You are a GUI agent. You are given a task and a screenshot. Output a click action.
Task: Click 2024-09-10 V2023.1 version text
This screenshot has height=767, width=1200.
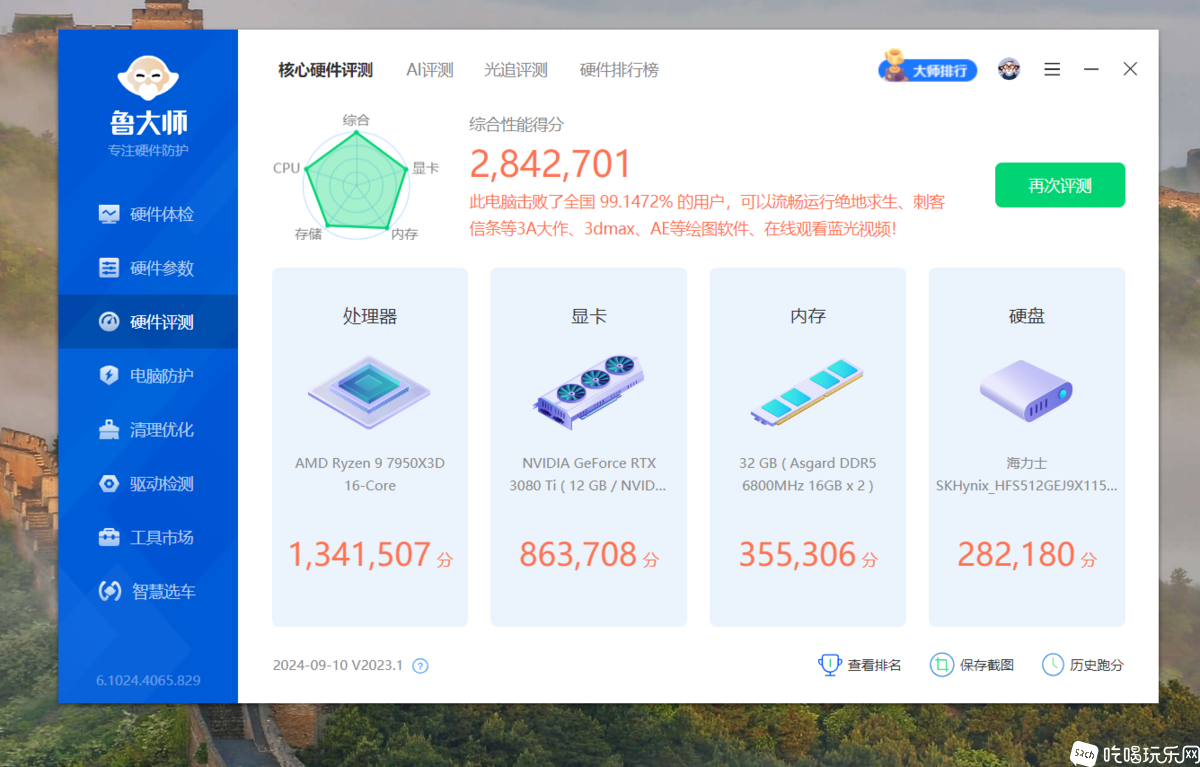point(338,665)
